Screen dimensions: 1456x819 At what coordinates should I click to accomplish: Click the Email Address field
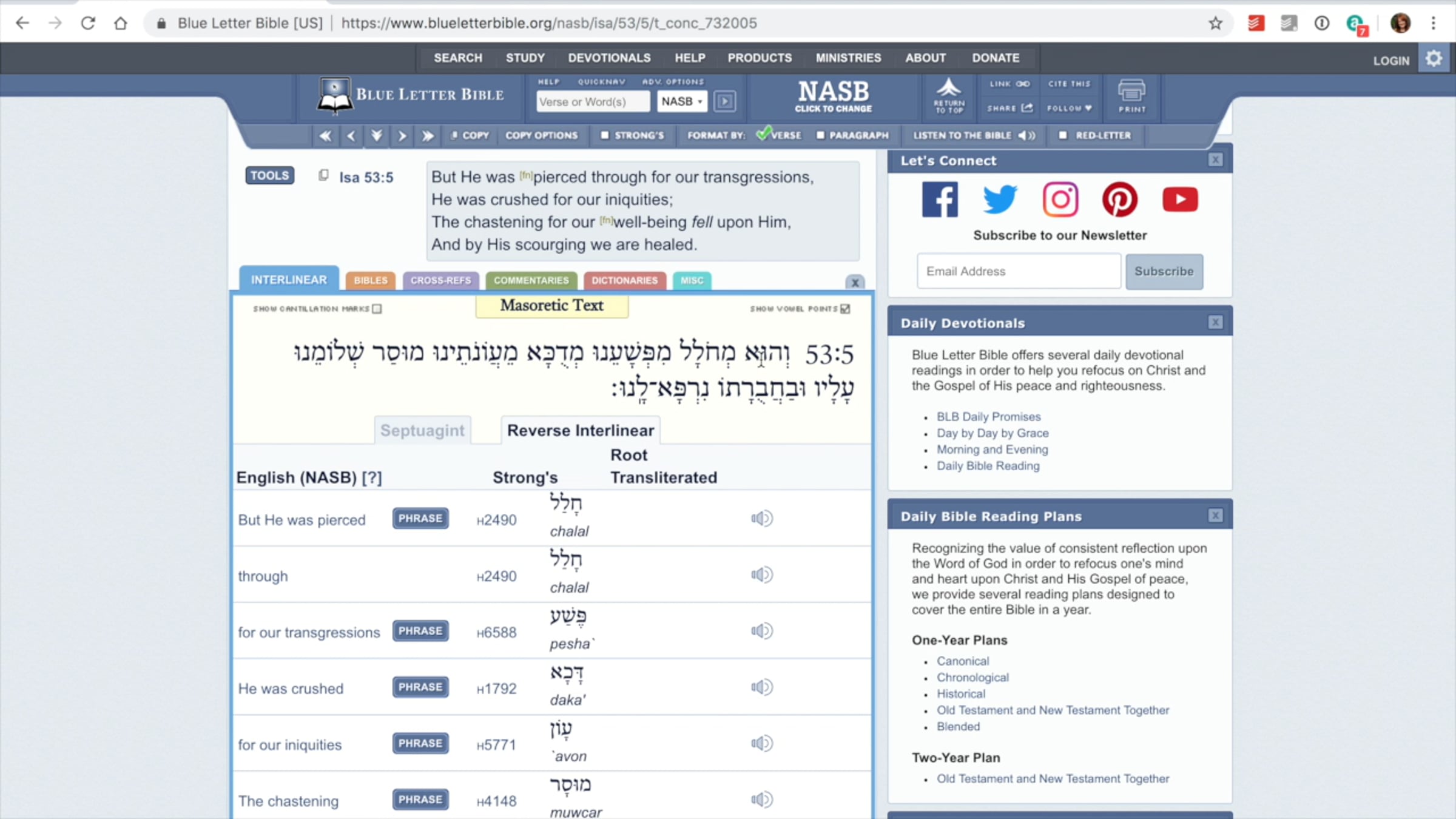click(x=1019, y=271)
